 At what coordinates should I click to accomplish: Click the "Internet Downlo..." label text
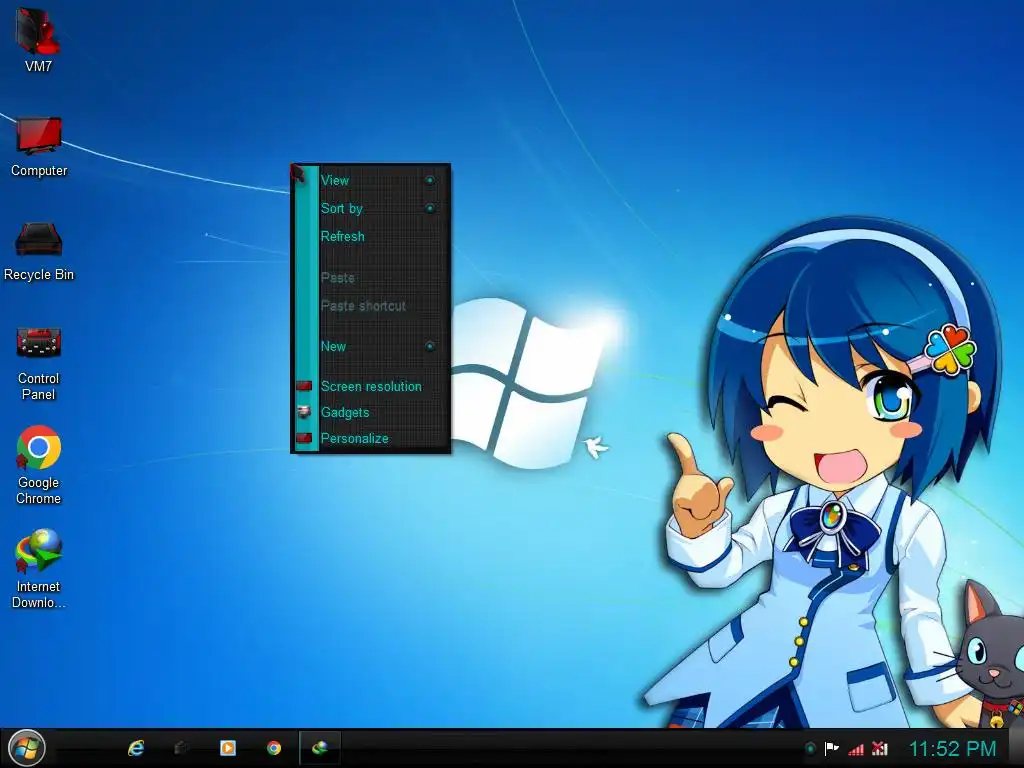coord(39,594)
